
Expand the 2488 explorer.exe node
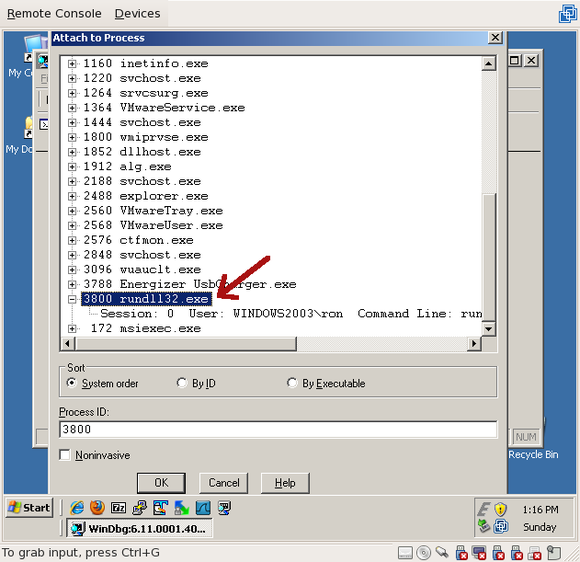pyautogui.click(x=72, y=196)
